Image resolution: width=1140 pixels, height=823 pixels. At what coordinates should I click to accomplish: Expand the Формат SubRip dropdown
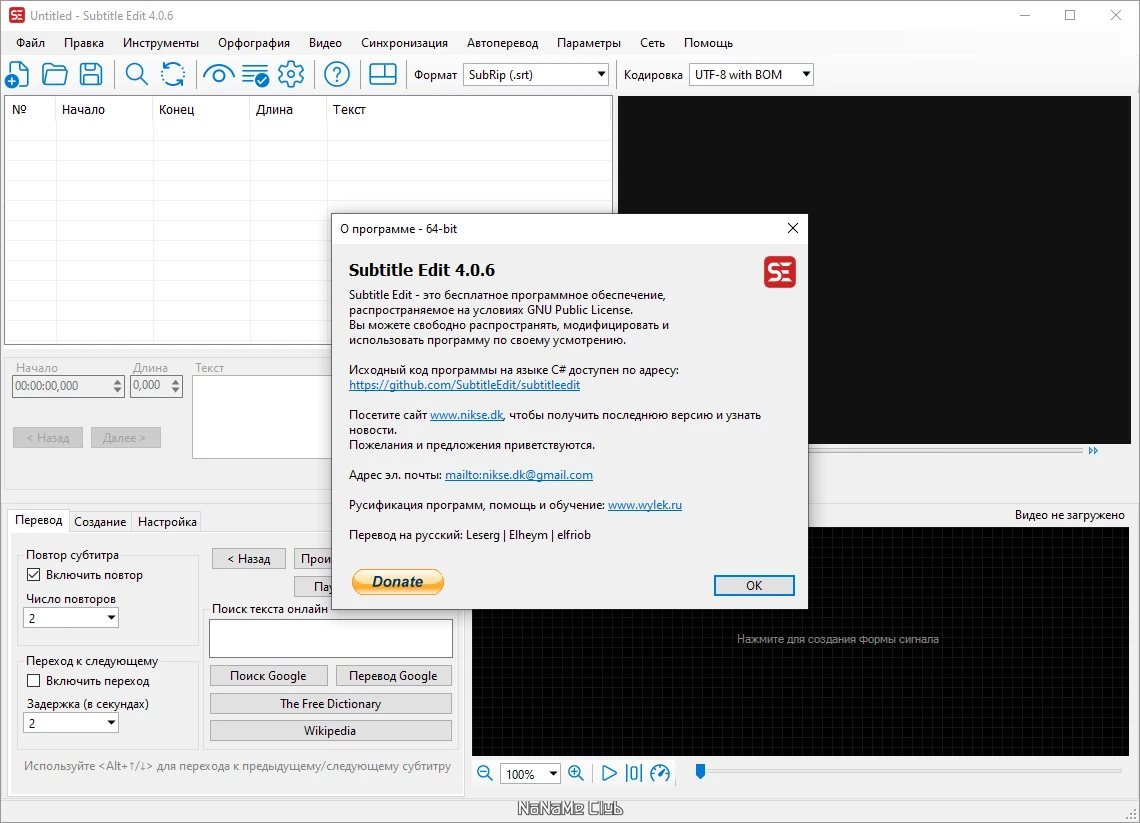[535, 74]
